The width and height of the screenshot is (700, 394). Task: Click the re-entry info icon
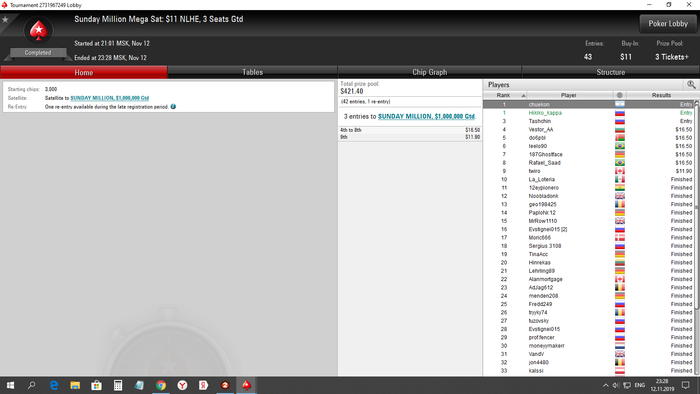point(173,107)
